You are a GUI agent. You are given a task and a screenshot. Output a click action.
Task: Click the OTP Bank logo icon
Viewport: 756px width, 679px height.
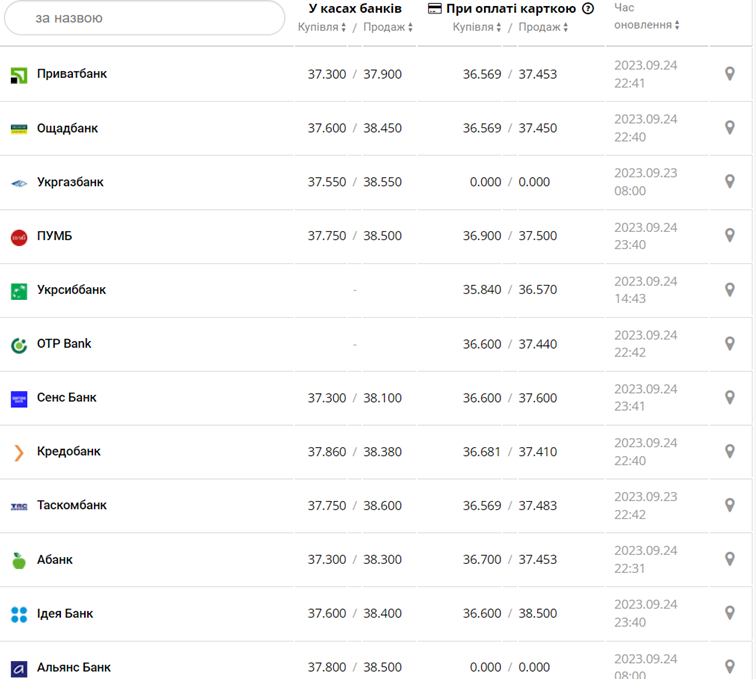tap(19, 345)
